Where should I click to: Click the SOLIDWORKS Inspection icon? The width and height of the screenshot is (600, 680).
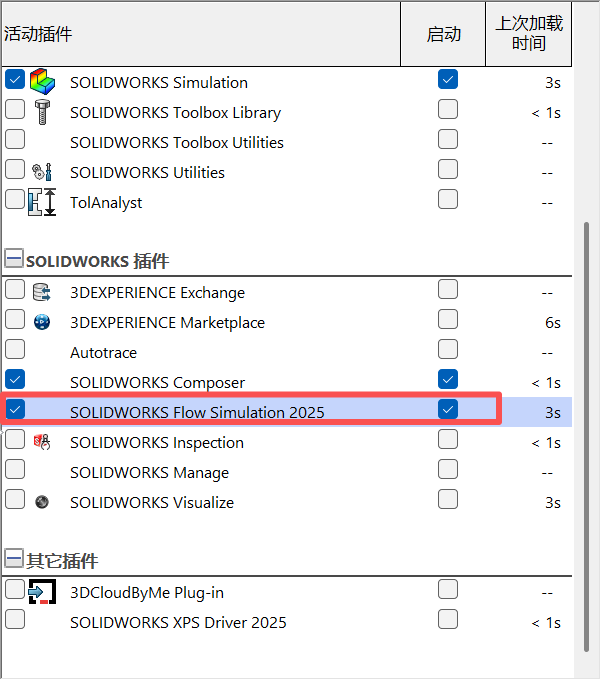coord(42,442)
